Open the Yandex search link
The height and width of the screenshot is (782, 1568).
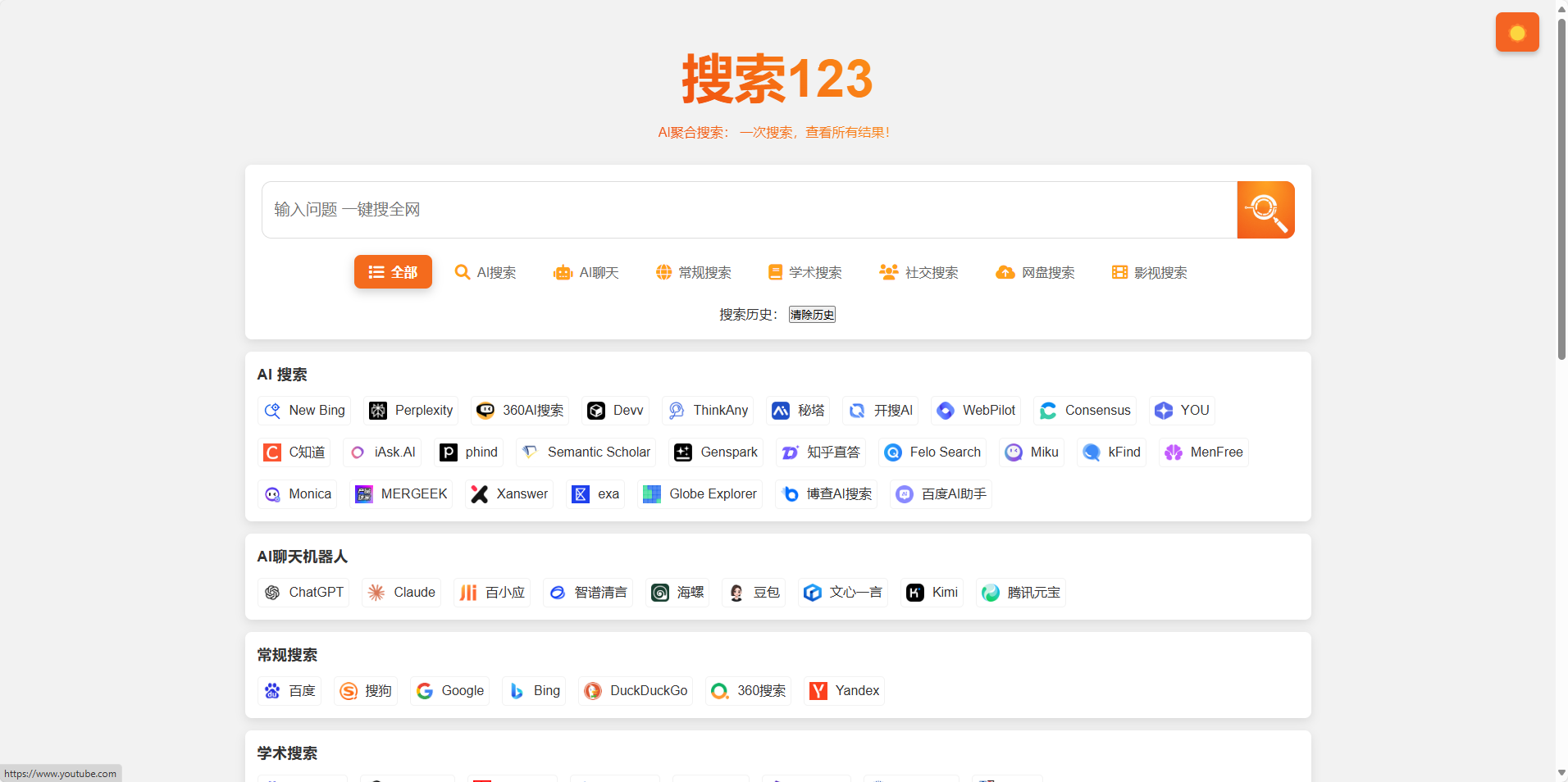pos(845,691)
